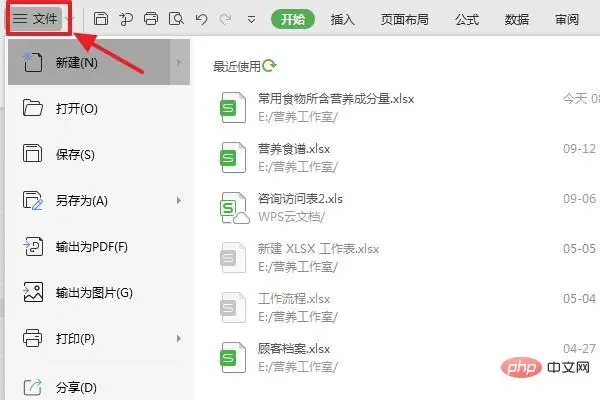Choose 打开(O) menu entry
Screen dimensions: 600x400
click(99, 109)
